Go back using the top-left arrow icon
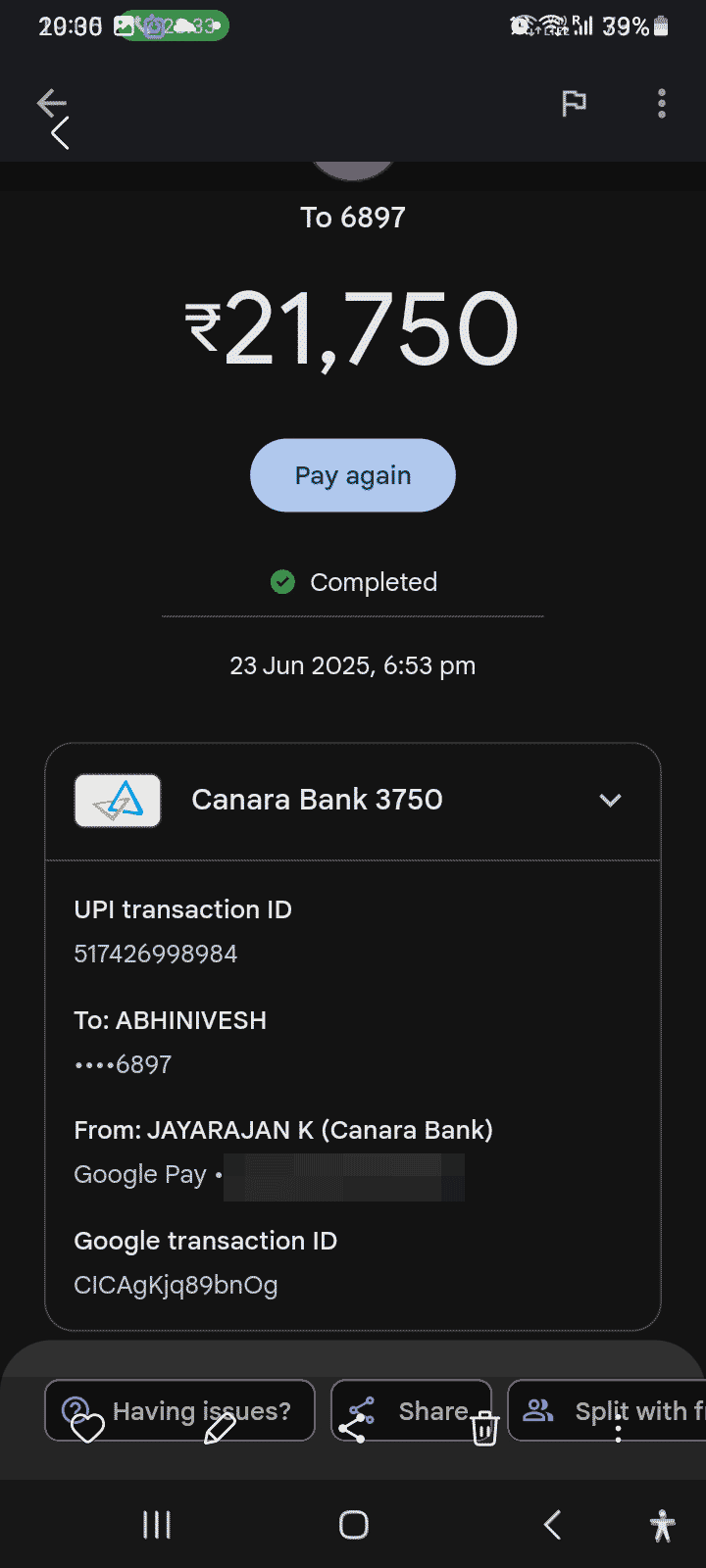706x1568 pixels. point(51,103)
